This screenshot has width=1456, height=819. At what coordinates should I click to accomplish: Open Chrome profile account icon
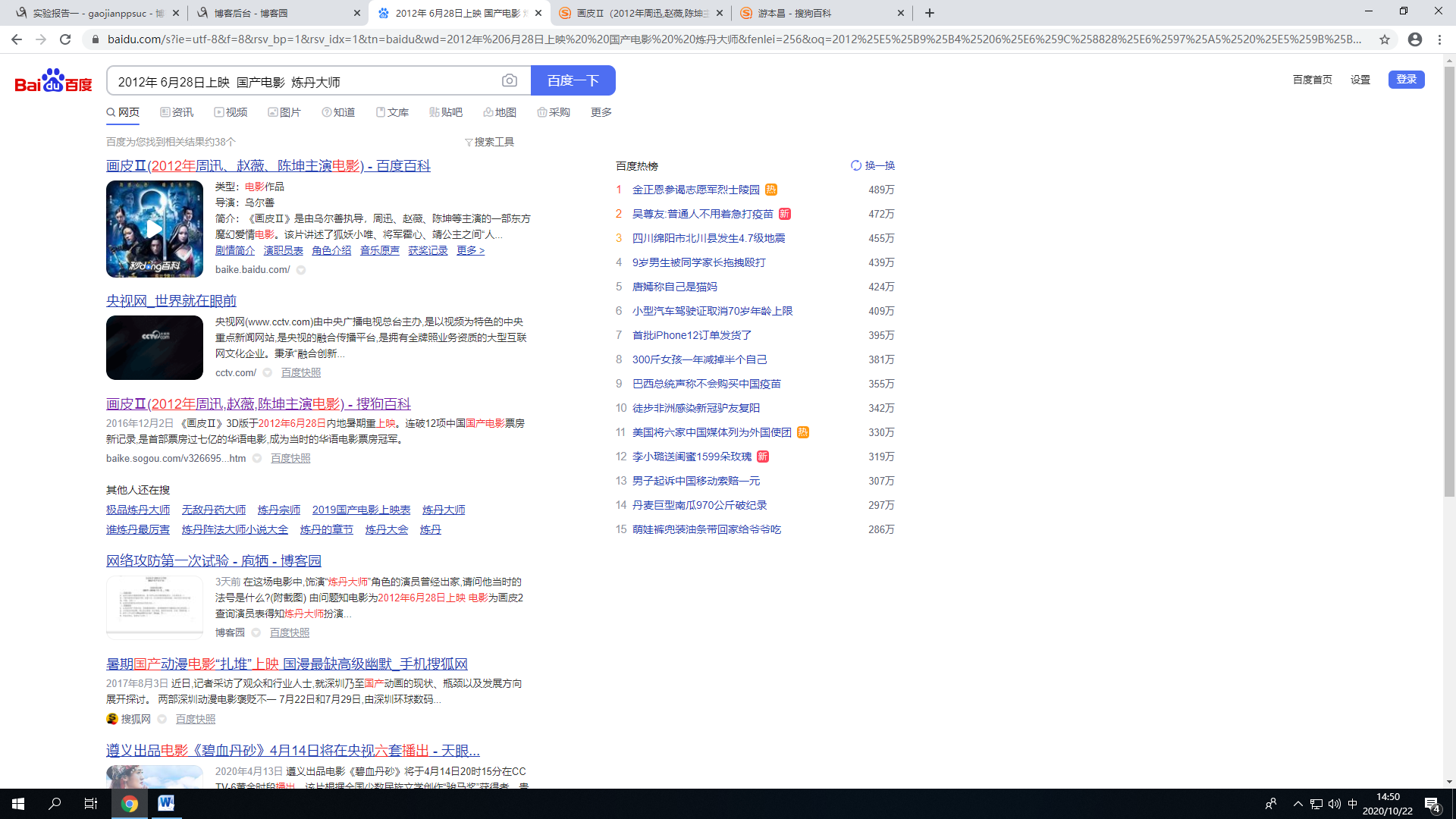click(1415, 39)
